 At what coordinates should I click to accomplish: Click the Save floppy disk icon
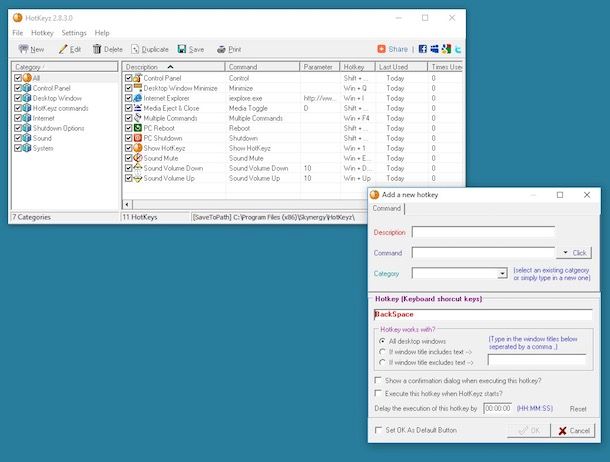pos(182,49)
